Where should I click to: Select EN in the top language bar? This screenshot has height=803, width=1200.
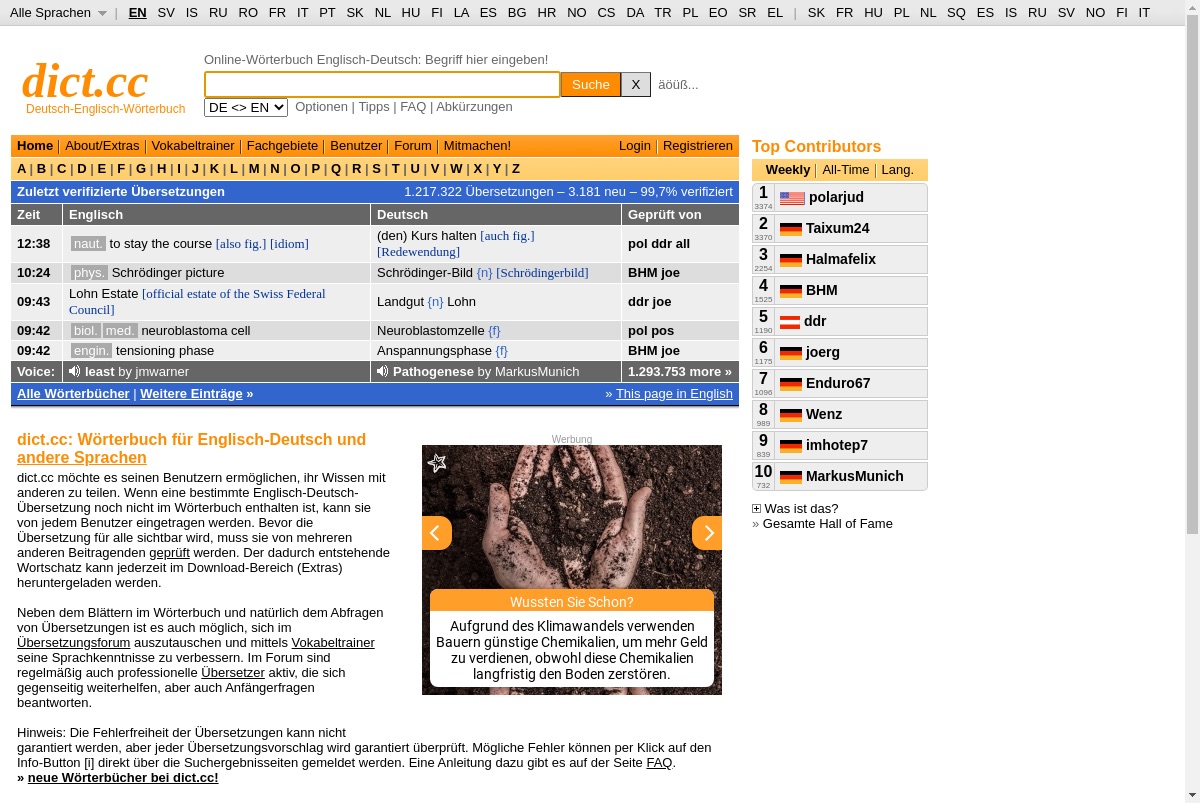click(x=138, y=13)
